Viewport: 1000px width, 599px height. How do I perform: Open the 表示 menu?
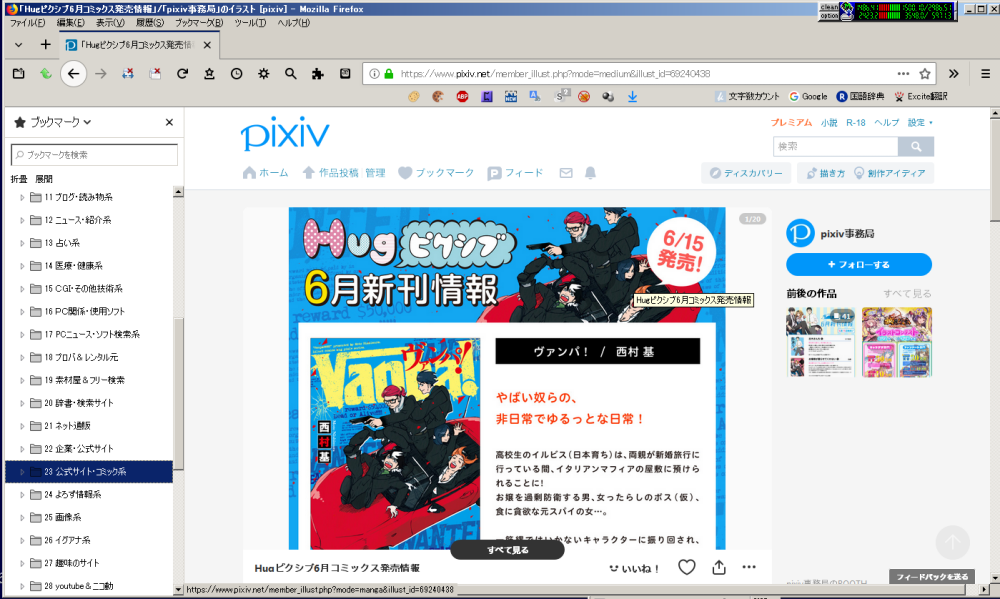110,22
